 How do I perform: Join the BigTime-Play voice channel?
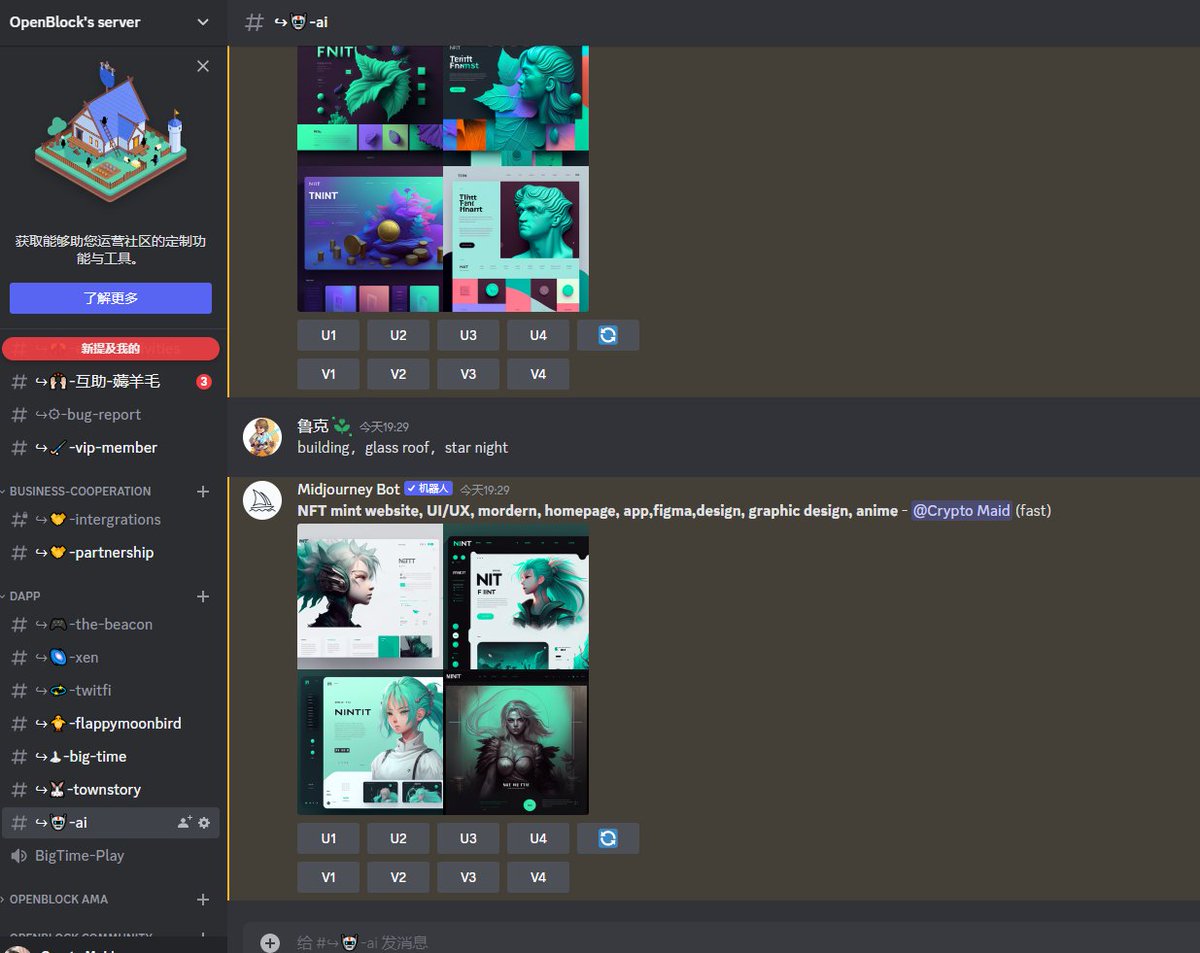(80, 855)
